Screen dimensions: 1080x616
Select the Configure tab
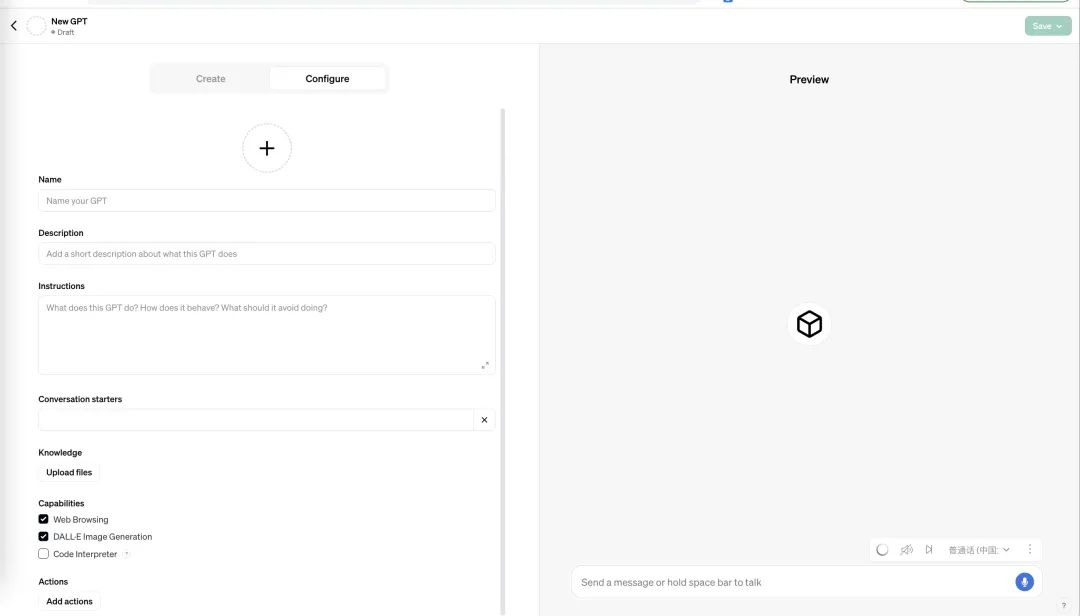[x=327, y=79]
